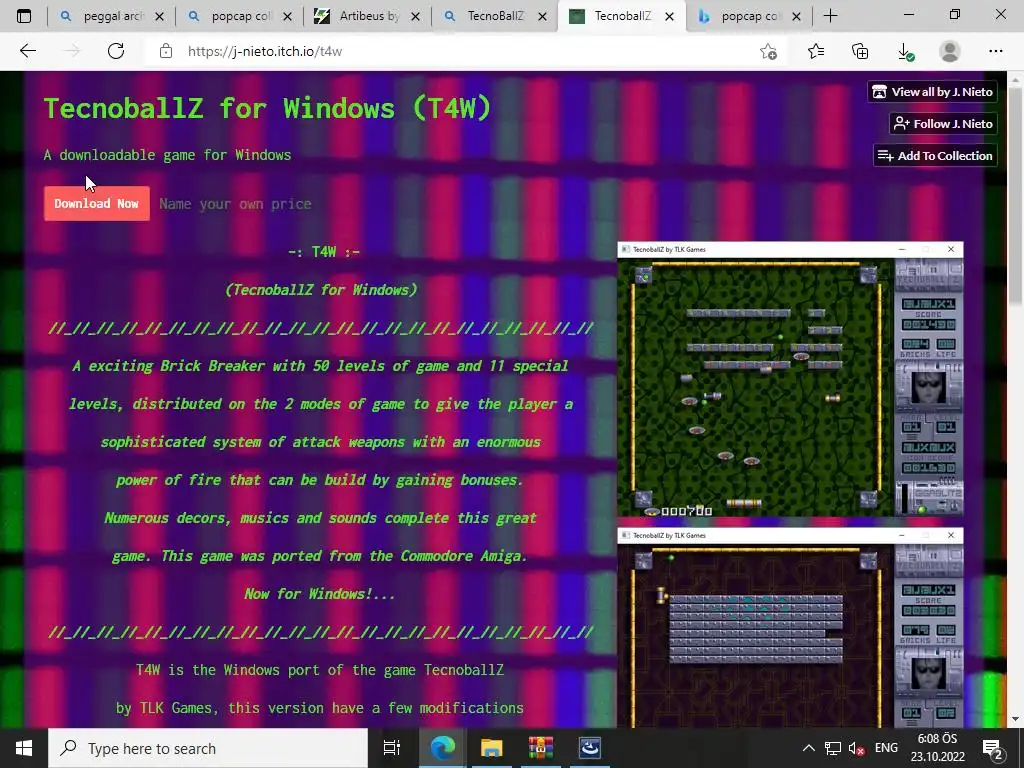This screenshot has width=1024, height=768.
Task: Switch to the 'Artibeus by' tab
Action: point(368,16)
